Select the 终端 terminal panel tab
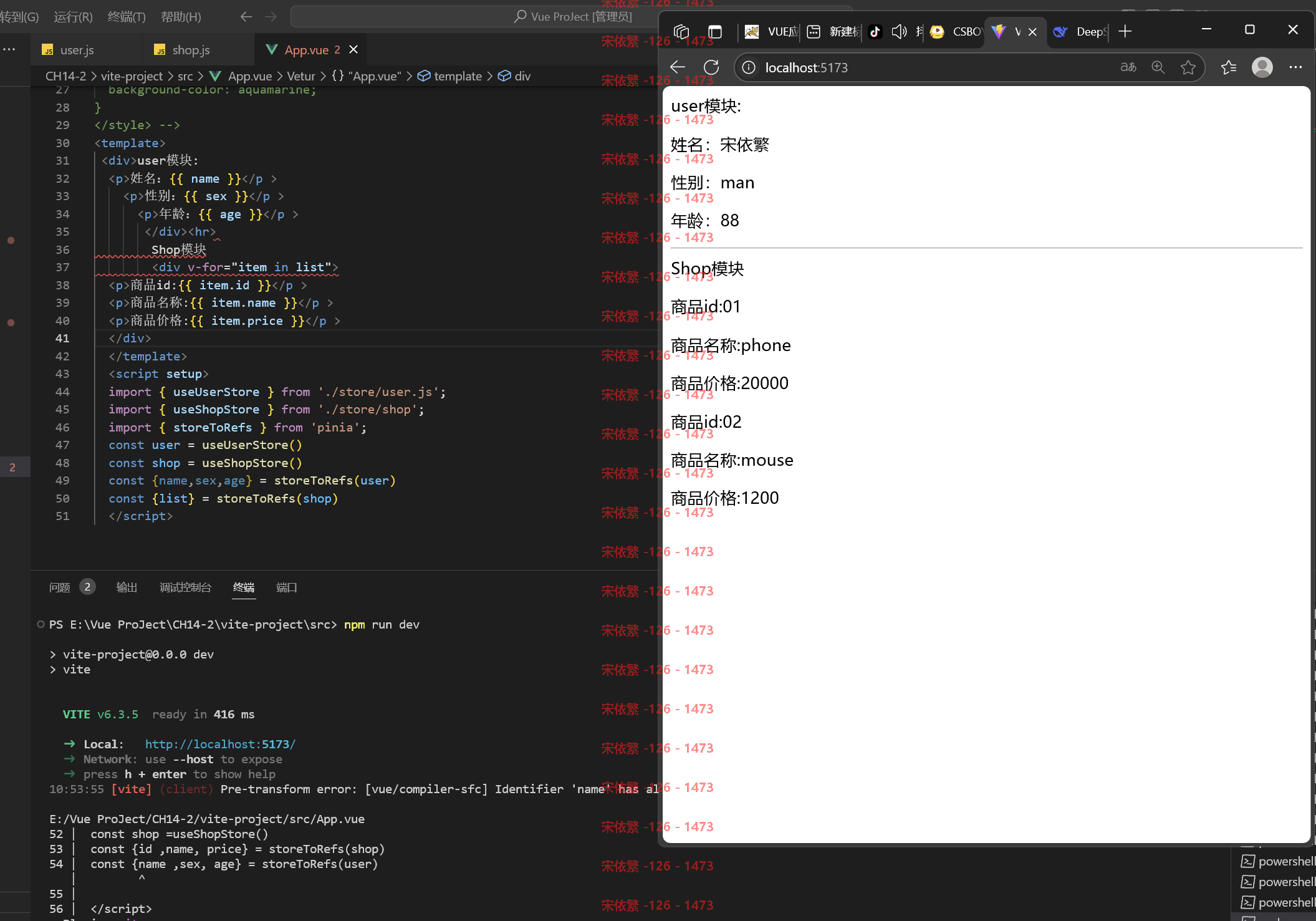 (x=244, y=587)
